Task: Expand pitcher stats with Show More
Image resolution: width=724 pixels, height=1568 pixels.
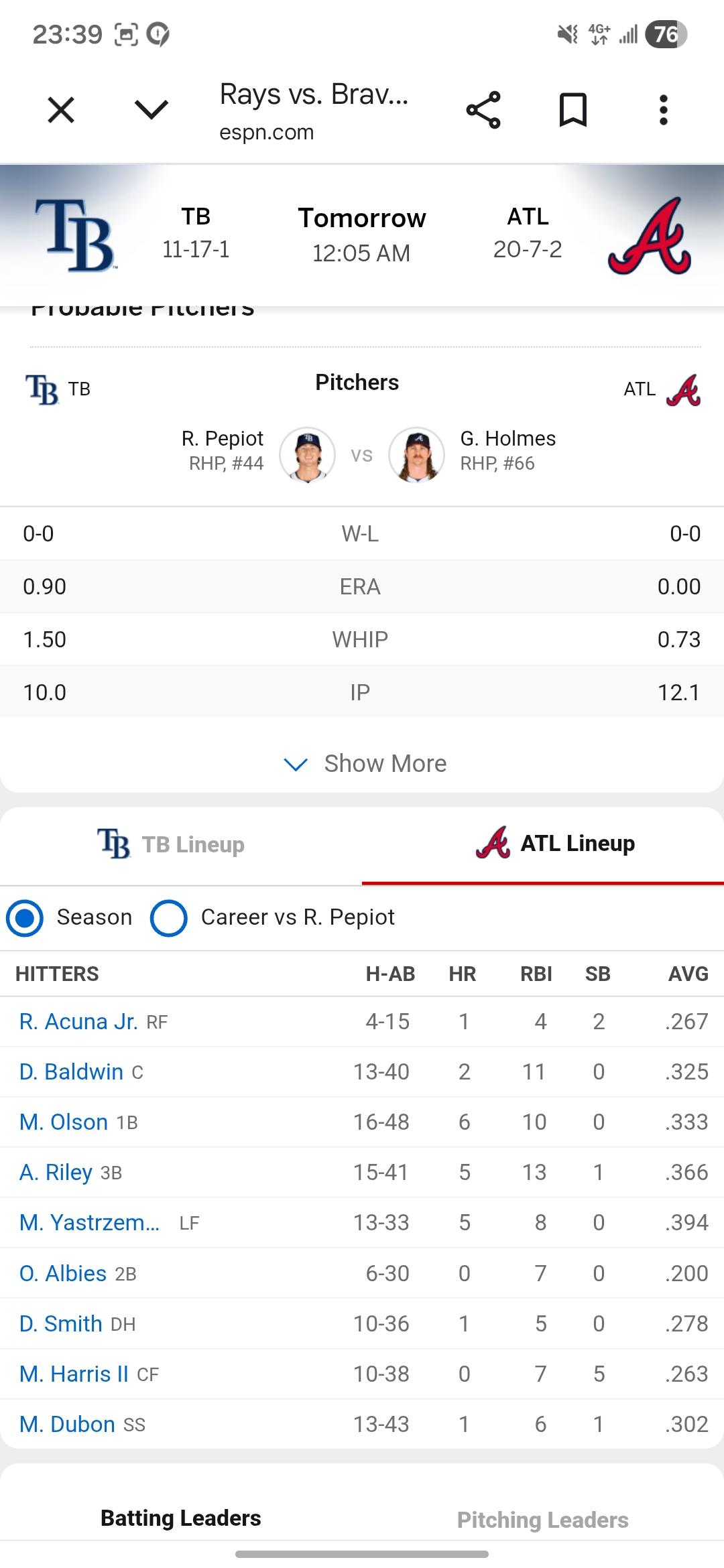Action: tap(365, 764)
